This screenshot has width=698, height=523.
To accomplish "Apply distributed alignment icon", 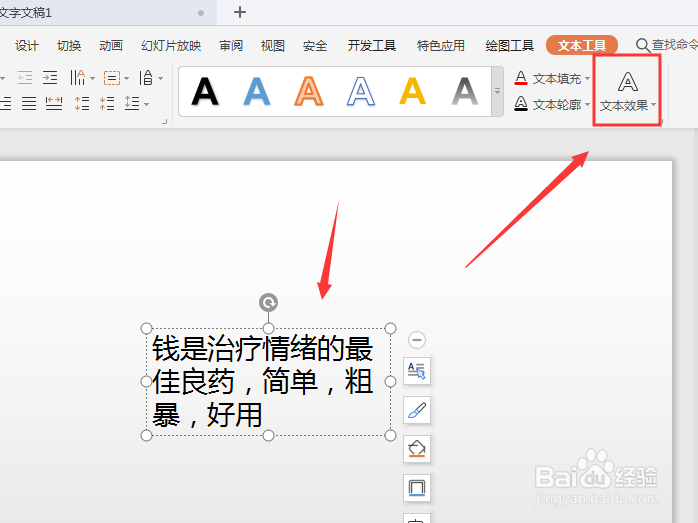I will click(x=54, y=104).
